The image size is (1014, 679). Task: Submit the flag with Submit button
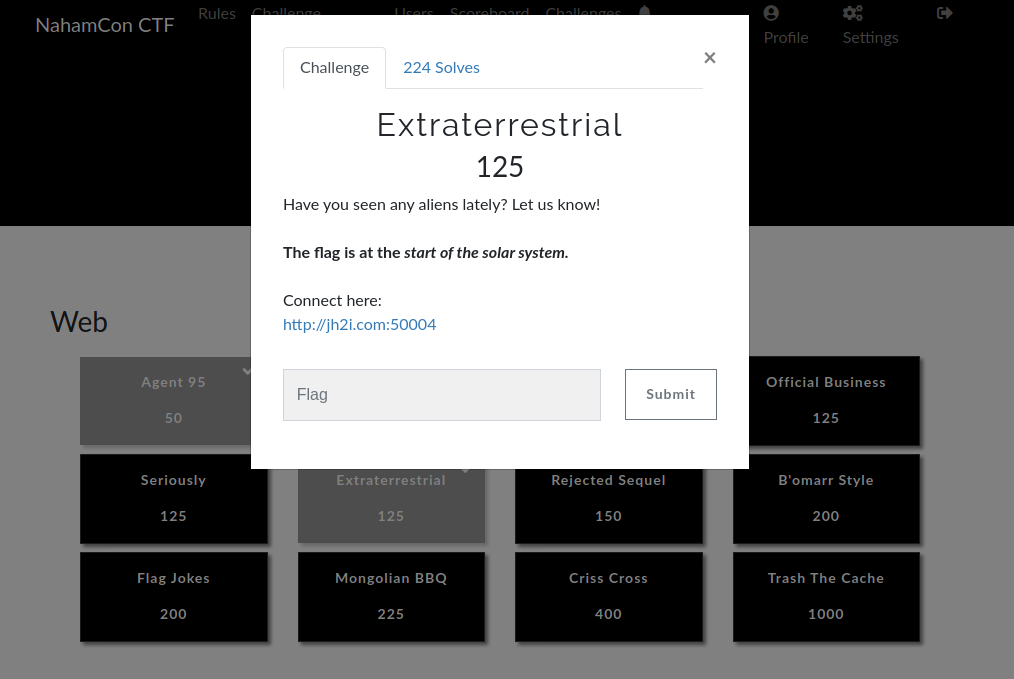pyautogui.click(x=671, y=394)
